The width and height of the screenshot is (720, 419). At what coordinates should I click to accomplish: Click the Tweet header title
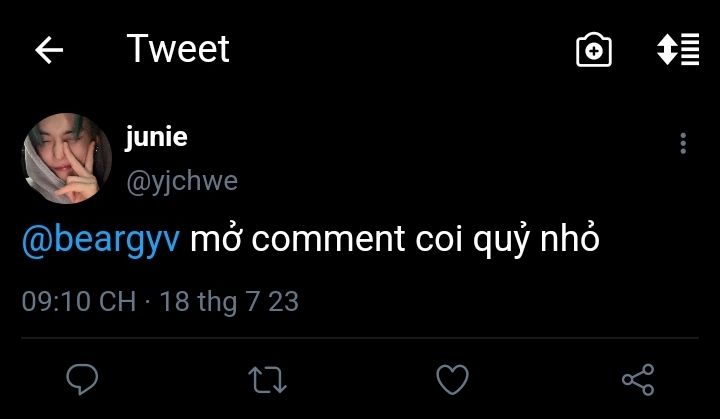point(178,49)
